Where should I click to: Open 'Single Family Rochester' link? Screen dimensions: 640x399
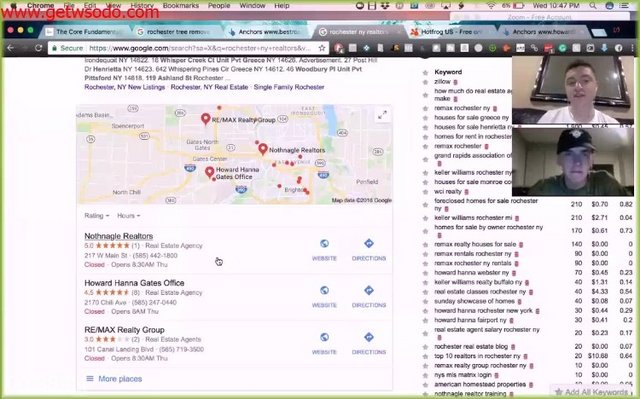coord(289,87)
